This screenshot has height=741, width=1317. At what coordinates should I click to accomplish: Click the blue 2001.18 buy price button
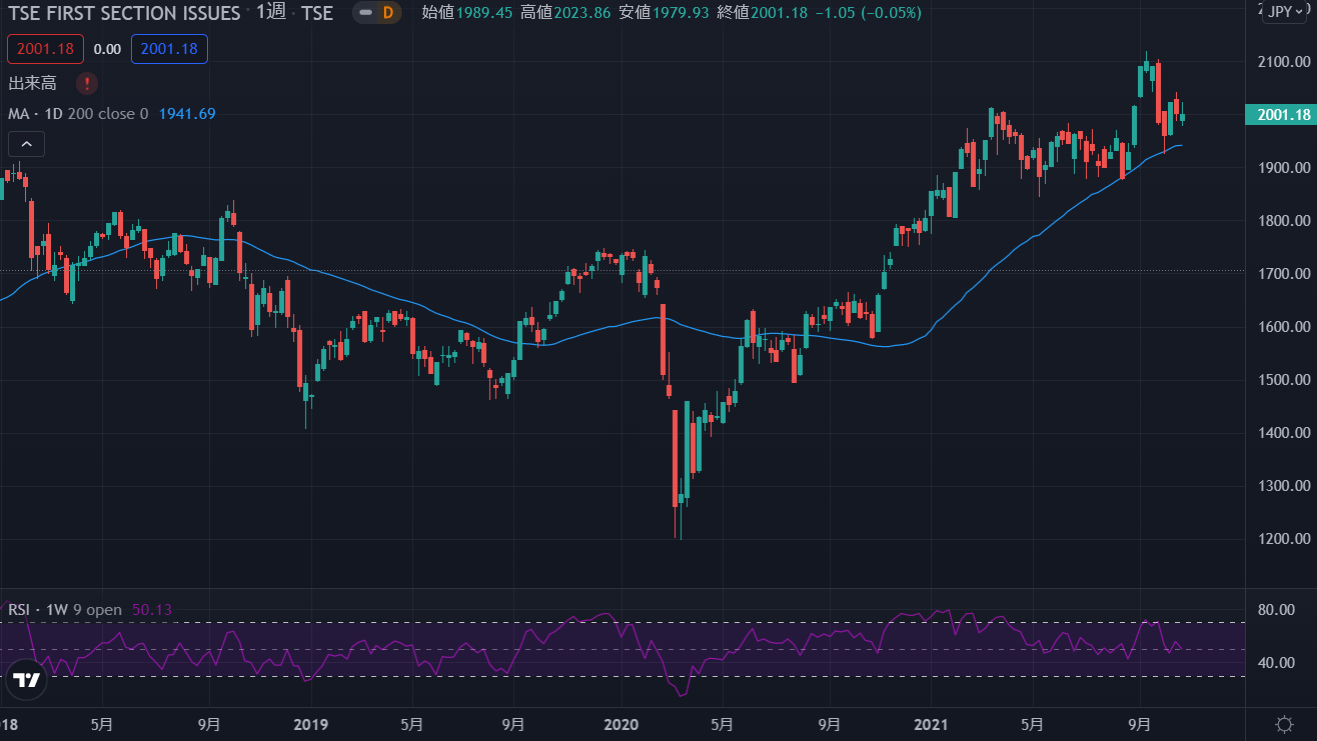[x=169, y=48]
